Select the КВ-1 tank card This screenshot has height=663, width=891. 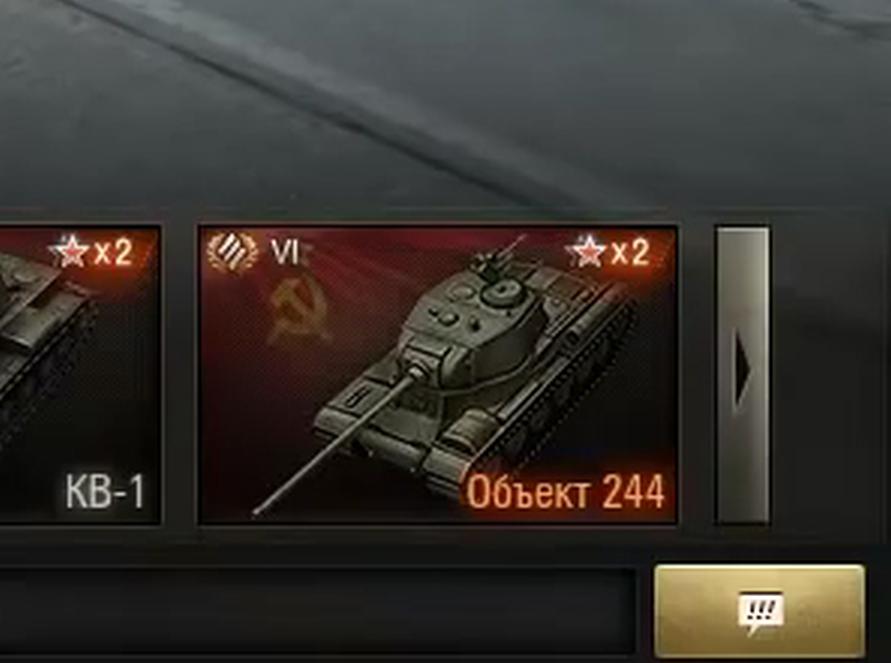pos(79,374)
